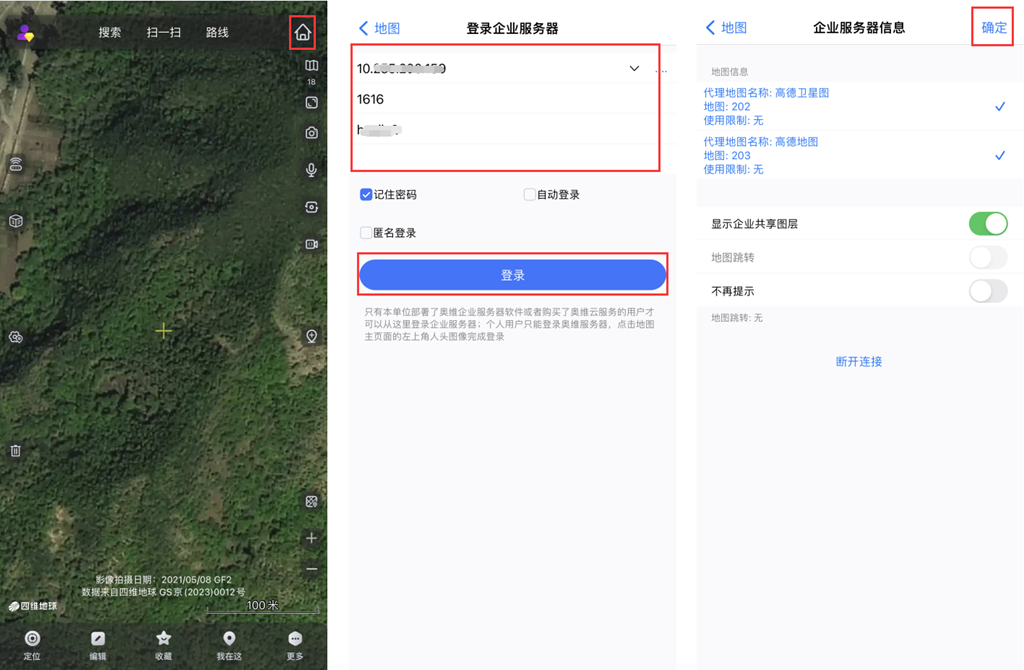Image resolution: width=1024 pixels, height=670 pixels.
Task: Tap the home icon at top right of map
Action: [302, 33]
